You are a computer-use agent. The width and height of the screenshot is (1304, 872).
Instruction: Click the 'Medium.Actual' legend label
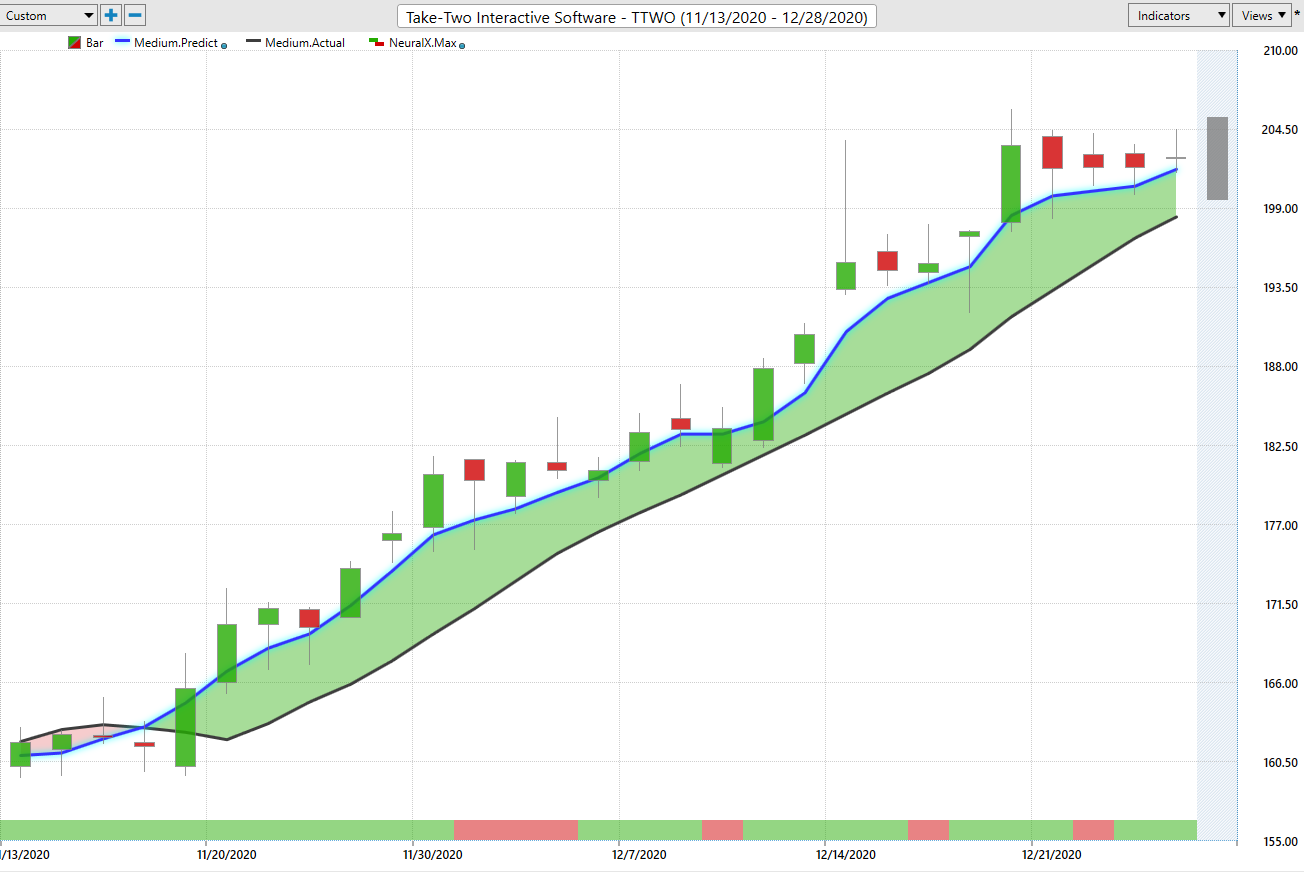(x=305, y=43)
